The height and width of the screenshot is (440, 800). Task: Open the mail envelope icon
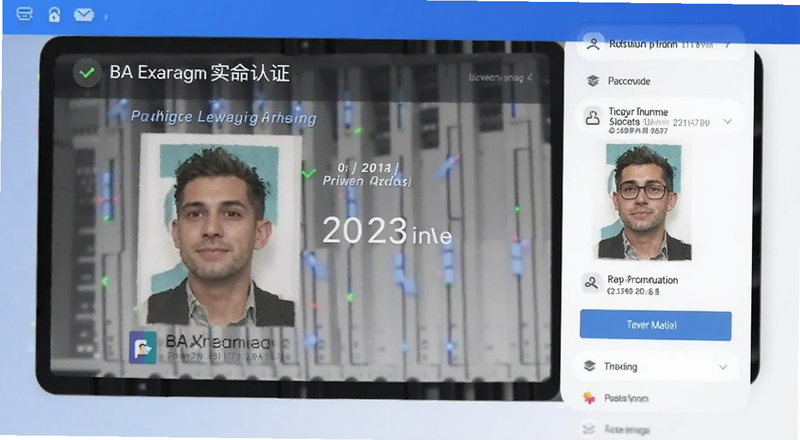click(x=84, y=15)
